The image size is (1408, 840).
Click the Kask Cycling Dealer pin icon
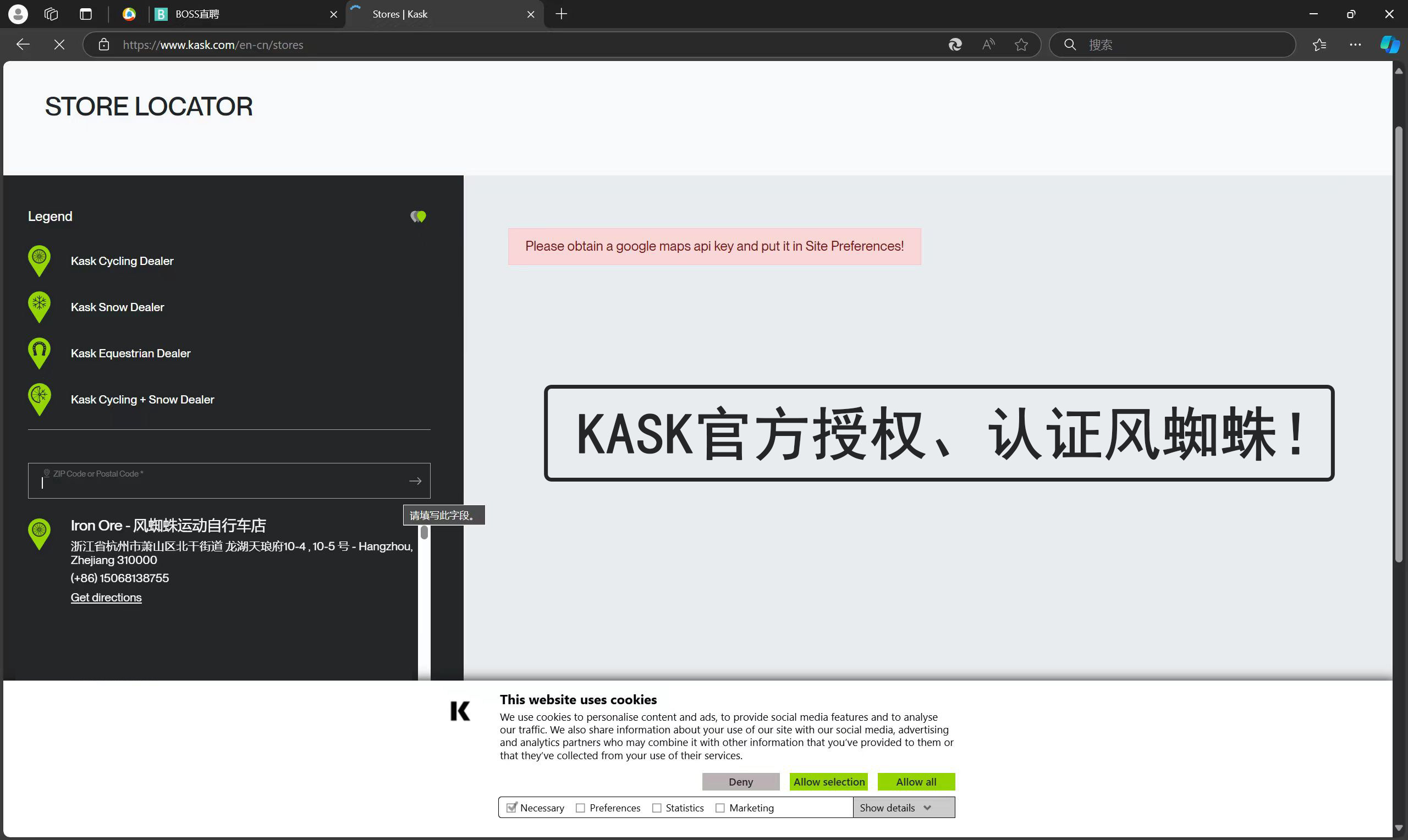pos(39,261)
